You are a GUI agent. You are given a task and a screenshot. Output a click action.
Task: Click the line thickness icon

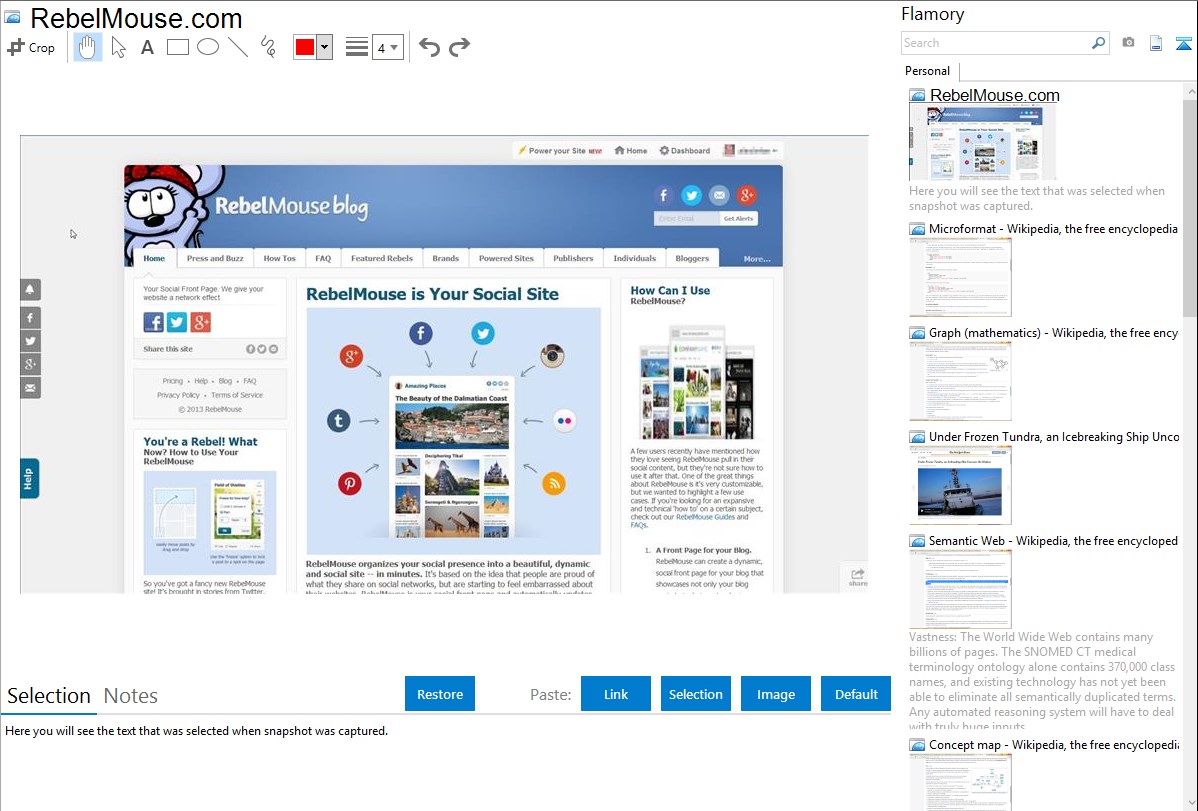point(356,47)
